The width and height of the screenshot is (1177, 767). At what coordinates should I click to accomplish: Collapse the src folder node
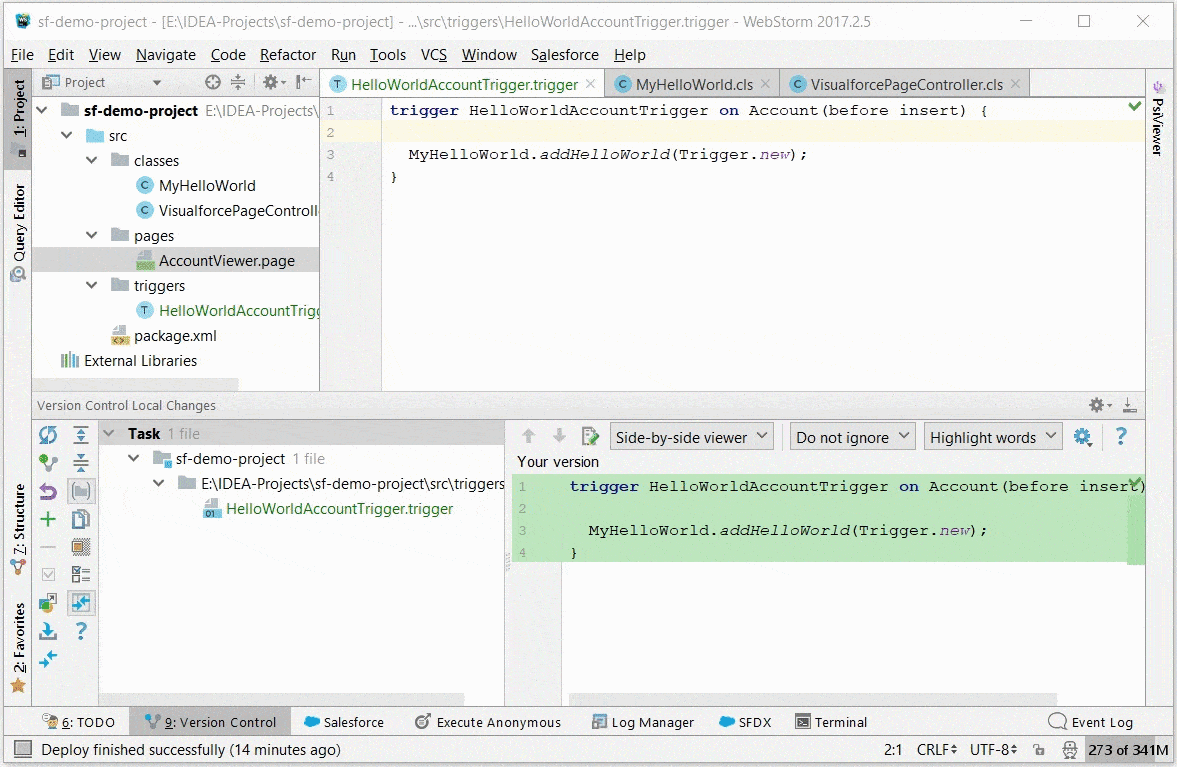pyautogui.click(x=67, y=135)
